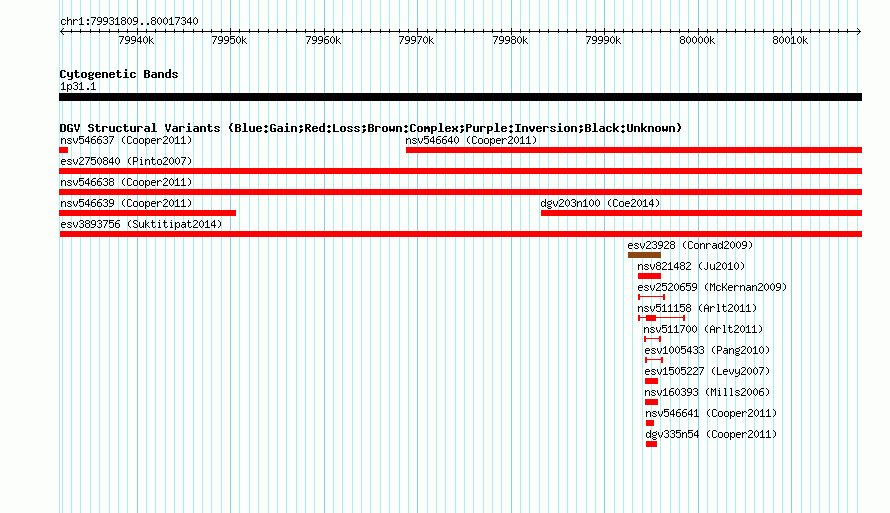890x513 pixels.
Task: Click the red bar under esv3893756
Action: pos(460,234)
